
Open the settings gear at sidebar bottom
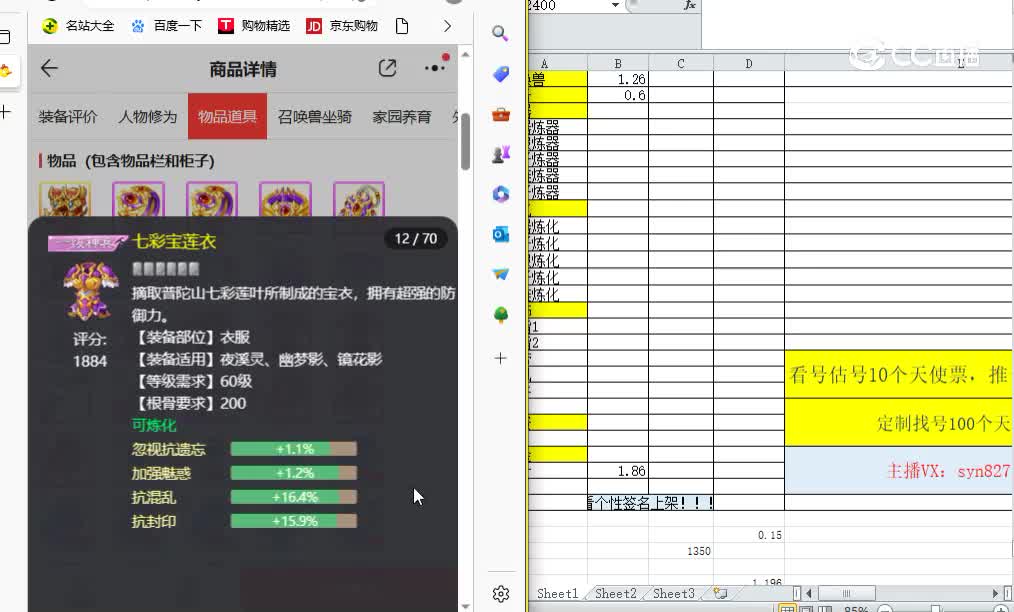(500, 592)
